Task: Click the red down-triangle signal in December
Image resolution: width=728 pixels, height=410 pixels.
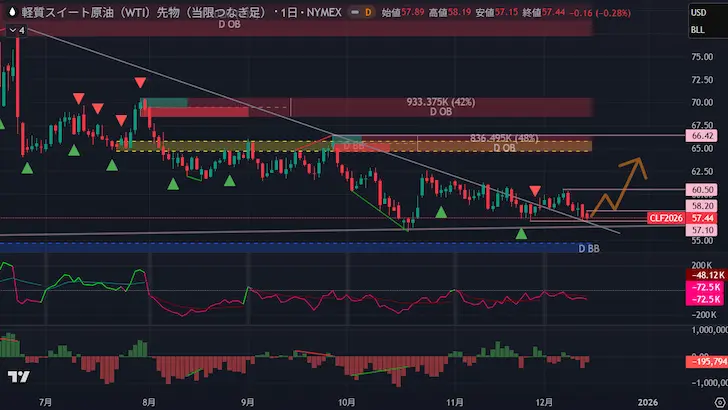Action: tap(536, 190)
